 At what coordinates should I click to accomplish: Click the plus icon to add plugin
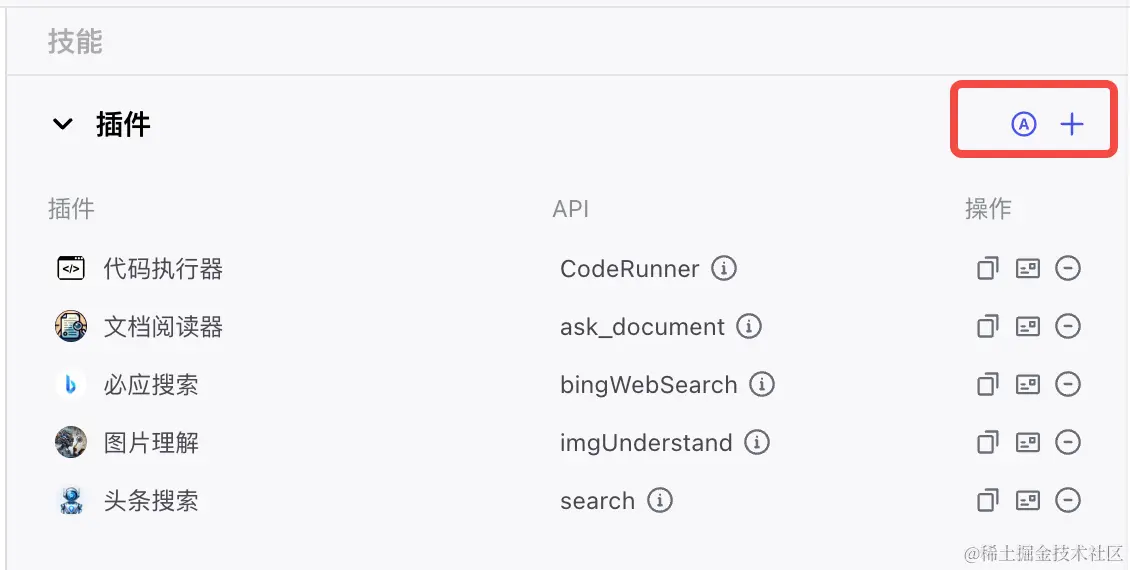point(1072,124)
